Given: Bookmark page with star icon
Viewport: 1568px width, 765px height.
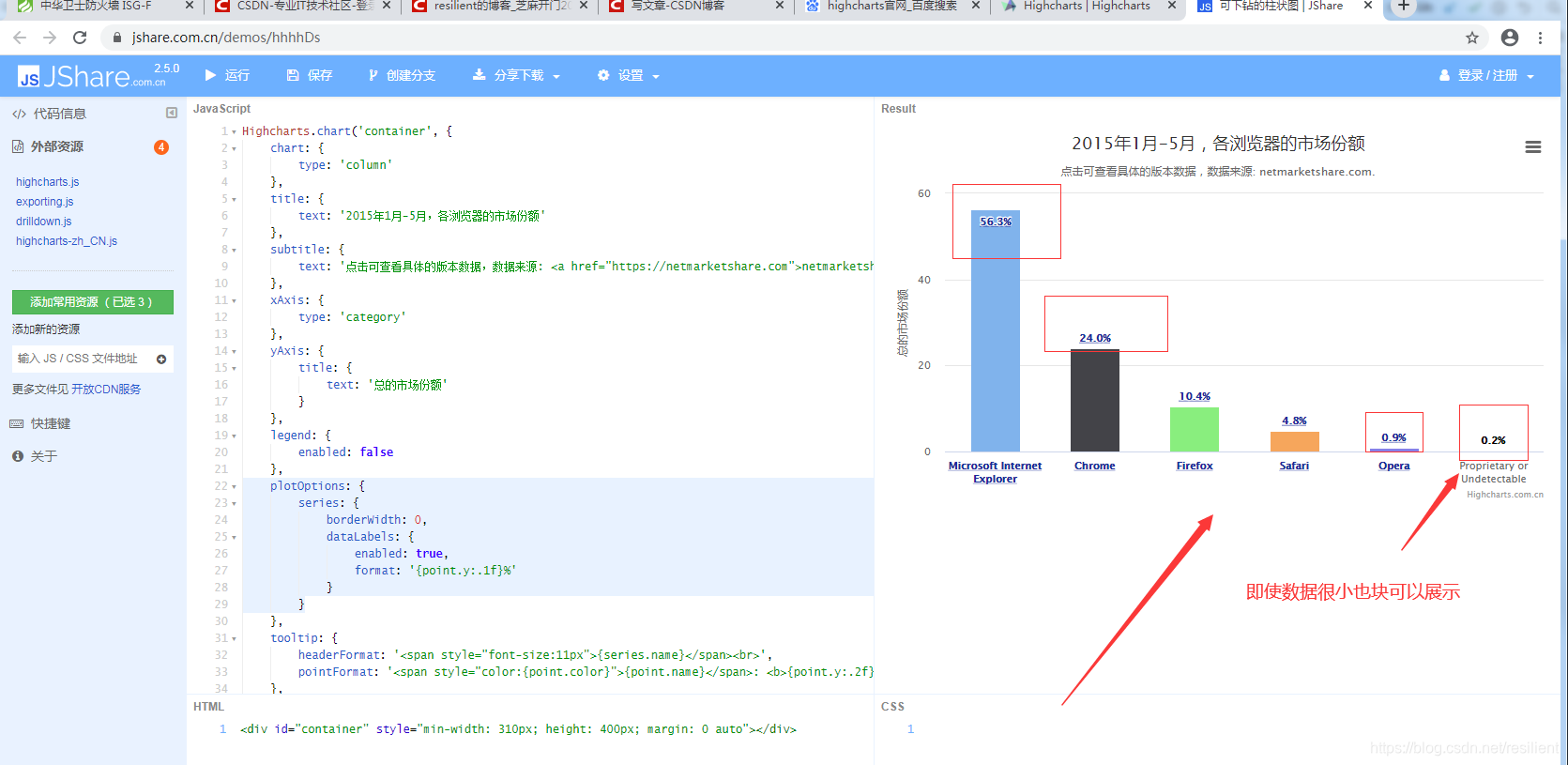Looking at the screenshot, I should [x=1472, y=38].
